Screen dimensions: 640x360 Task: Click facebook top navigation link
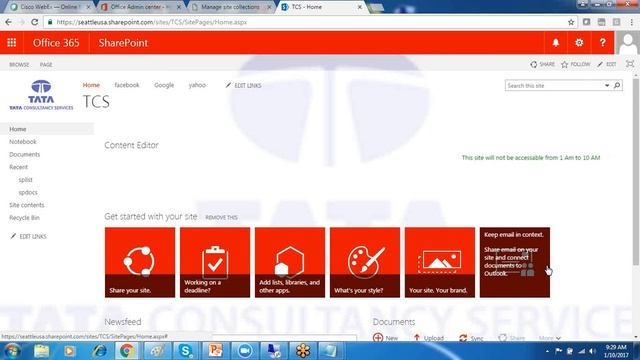(127, 85)
